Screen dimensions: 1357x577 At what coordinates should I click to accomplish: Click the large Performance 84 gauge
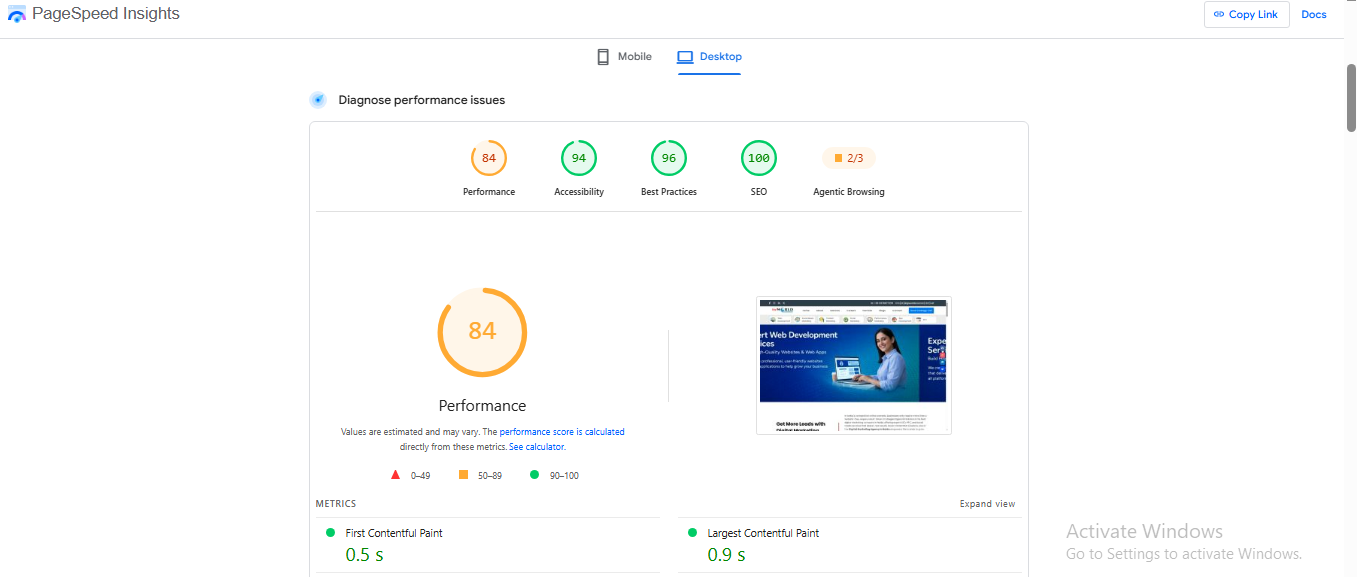click(482, 332)
